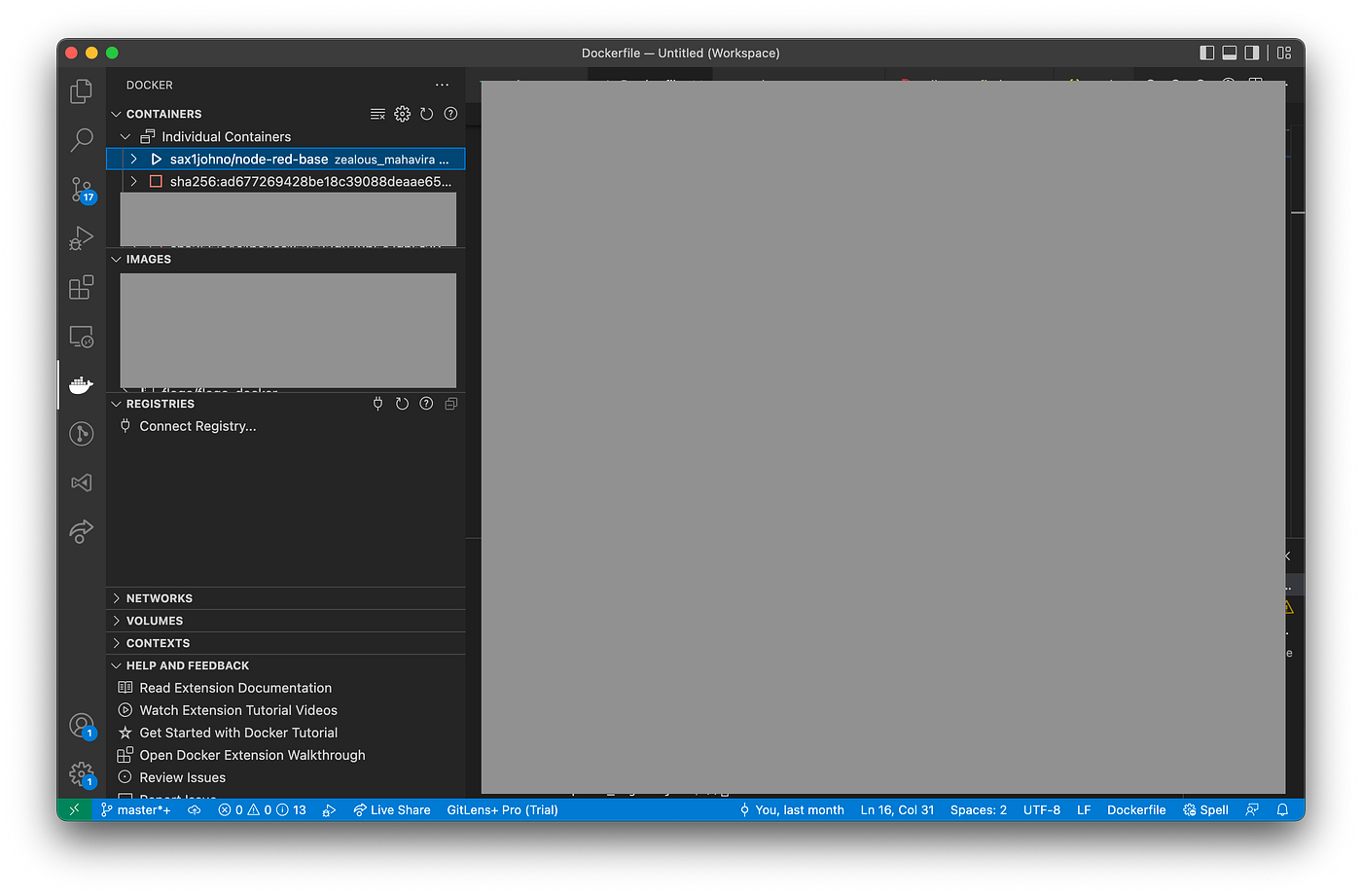The height and width of the screenshot is (896, 1362).
Task: Open the Run and Debug view
Action: [82, 238]
